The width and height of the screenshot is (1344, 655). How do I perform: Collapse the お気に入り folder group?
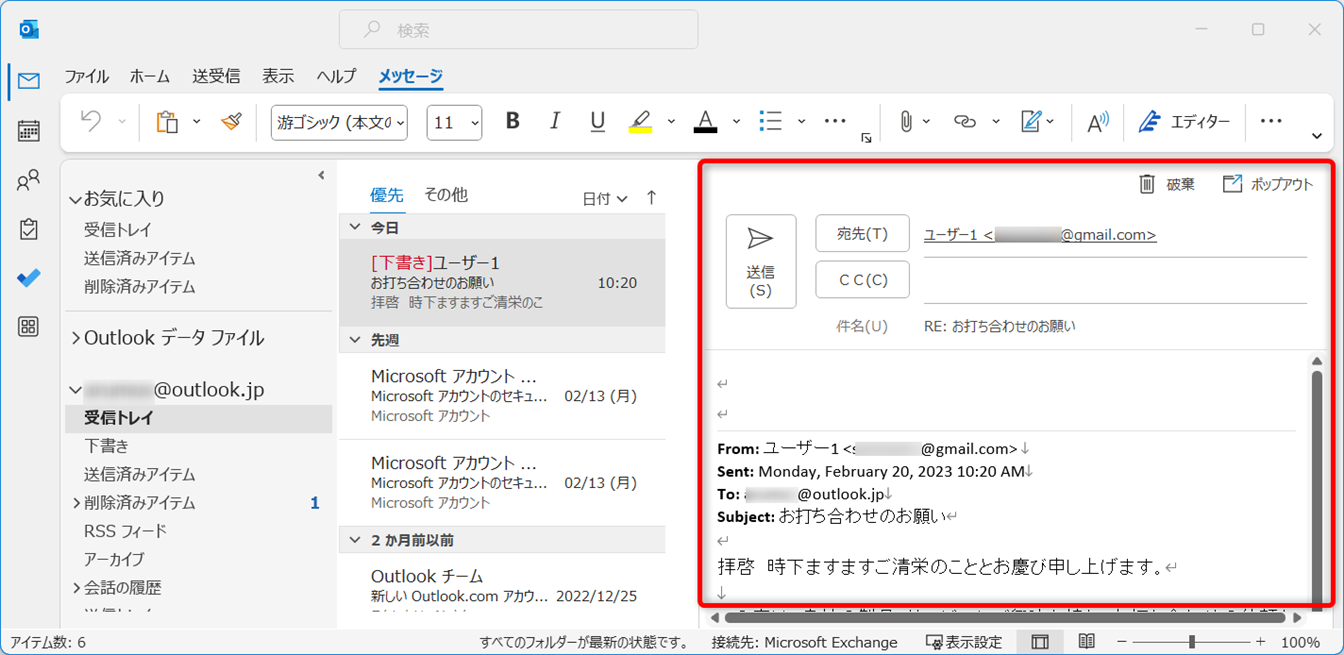[x=75, y=200]
